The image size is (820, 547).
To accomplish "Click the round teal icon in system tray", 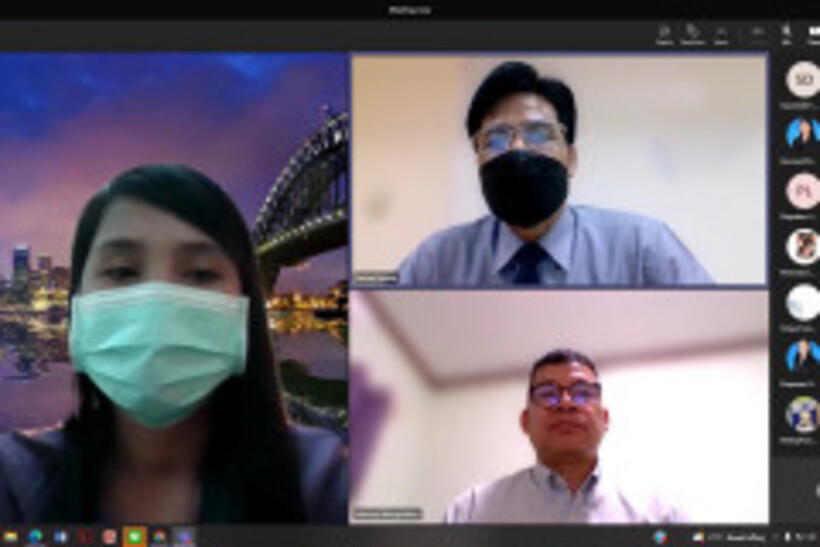I will click(x=660, y=537).
